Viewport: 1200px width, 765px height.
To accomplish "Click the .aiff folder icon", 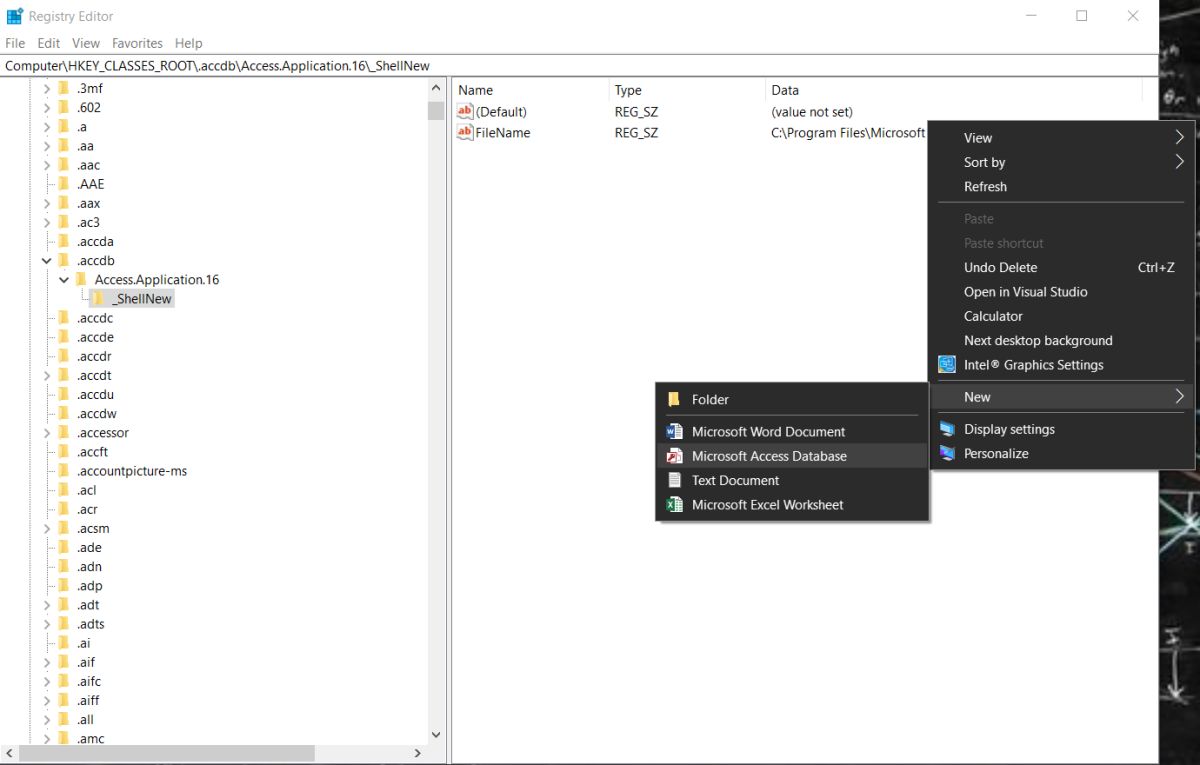I will point(64,700).
